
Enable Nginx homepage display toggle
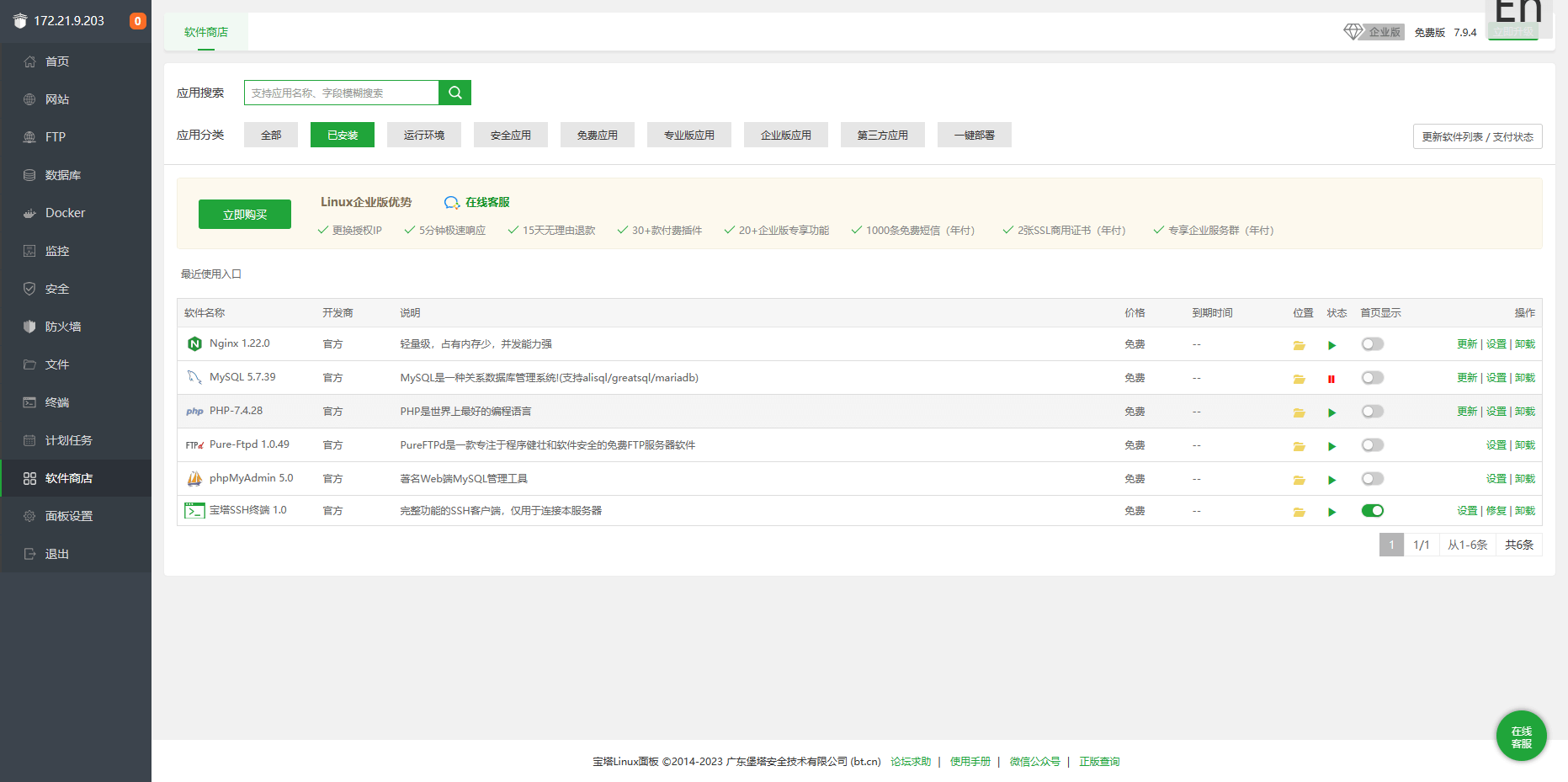[x=1372, y=343]
